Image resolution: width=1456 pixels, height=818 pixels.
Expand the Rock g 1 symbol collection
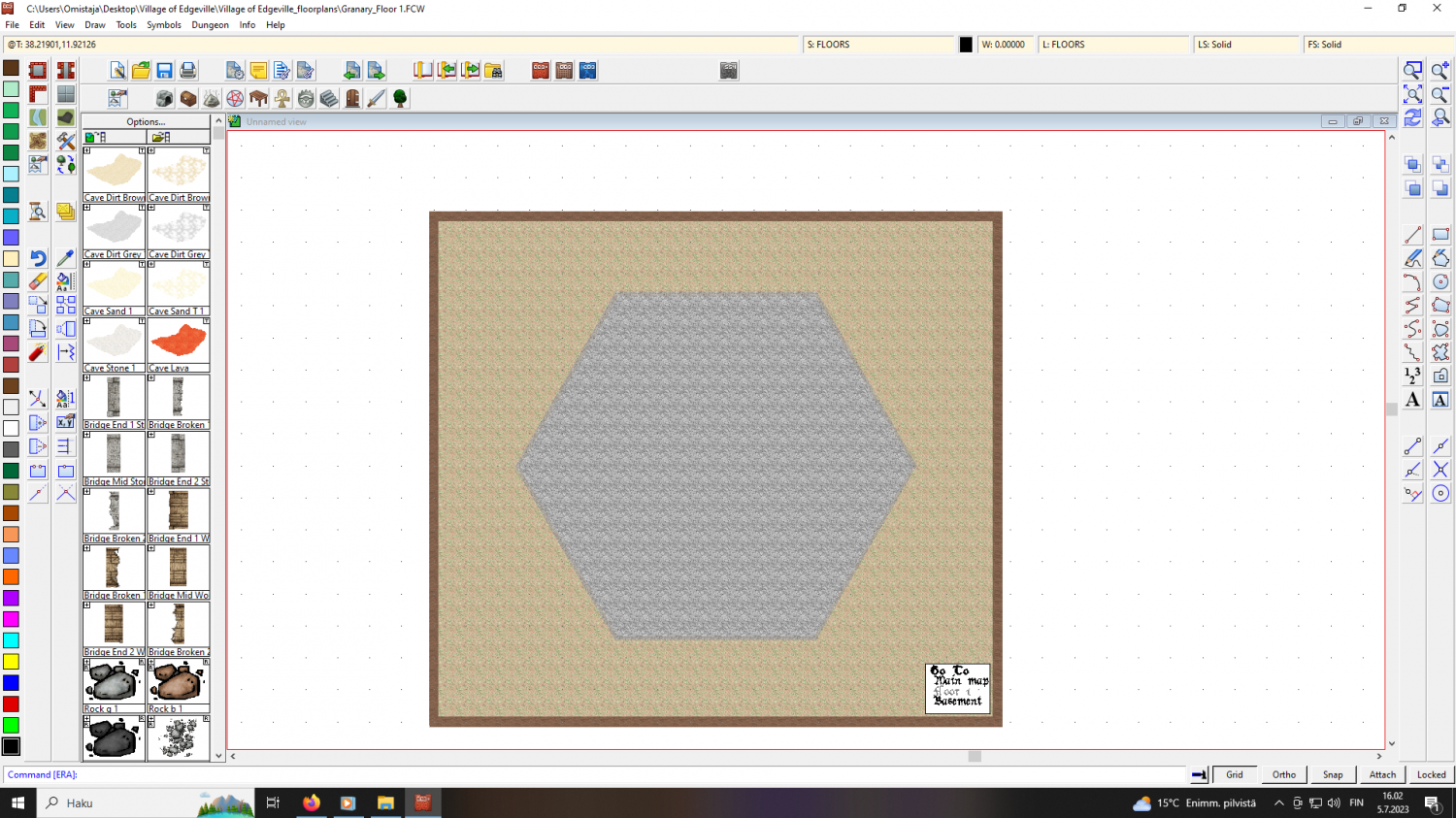pyautogui.click(x=86, y=663)
